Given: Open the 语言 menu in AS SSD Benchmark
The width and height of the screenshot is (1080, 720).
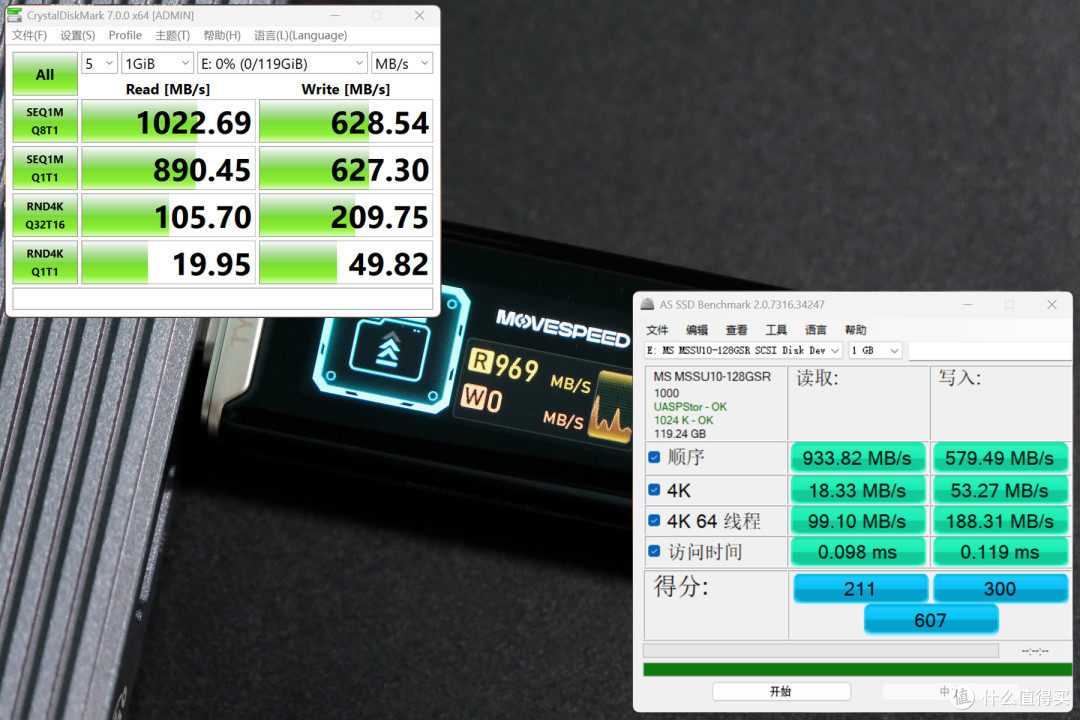Looking at the screenshot, I should (816, 330).
